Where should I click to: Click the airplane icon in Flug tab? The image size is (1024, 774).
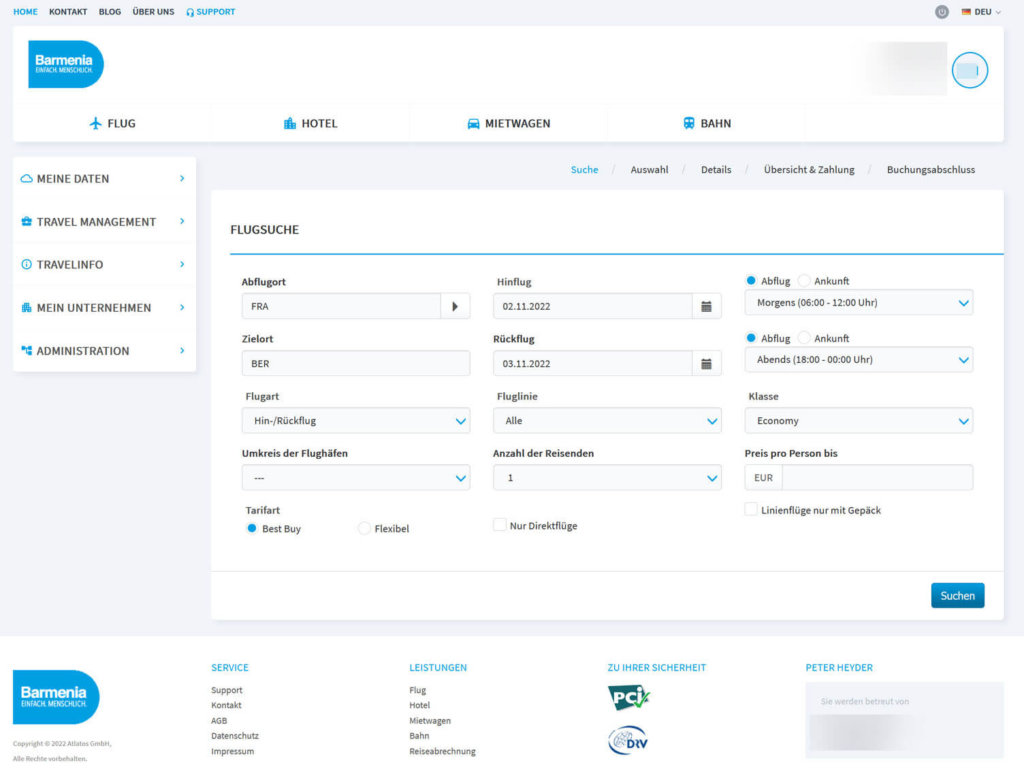point(96,124)
